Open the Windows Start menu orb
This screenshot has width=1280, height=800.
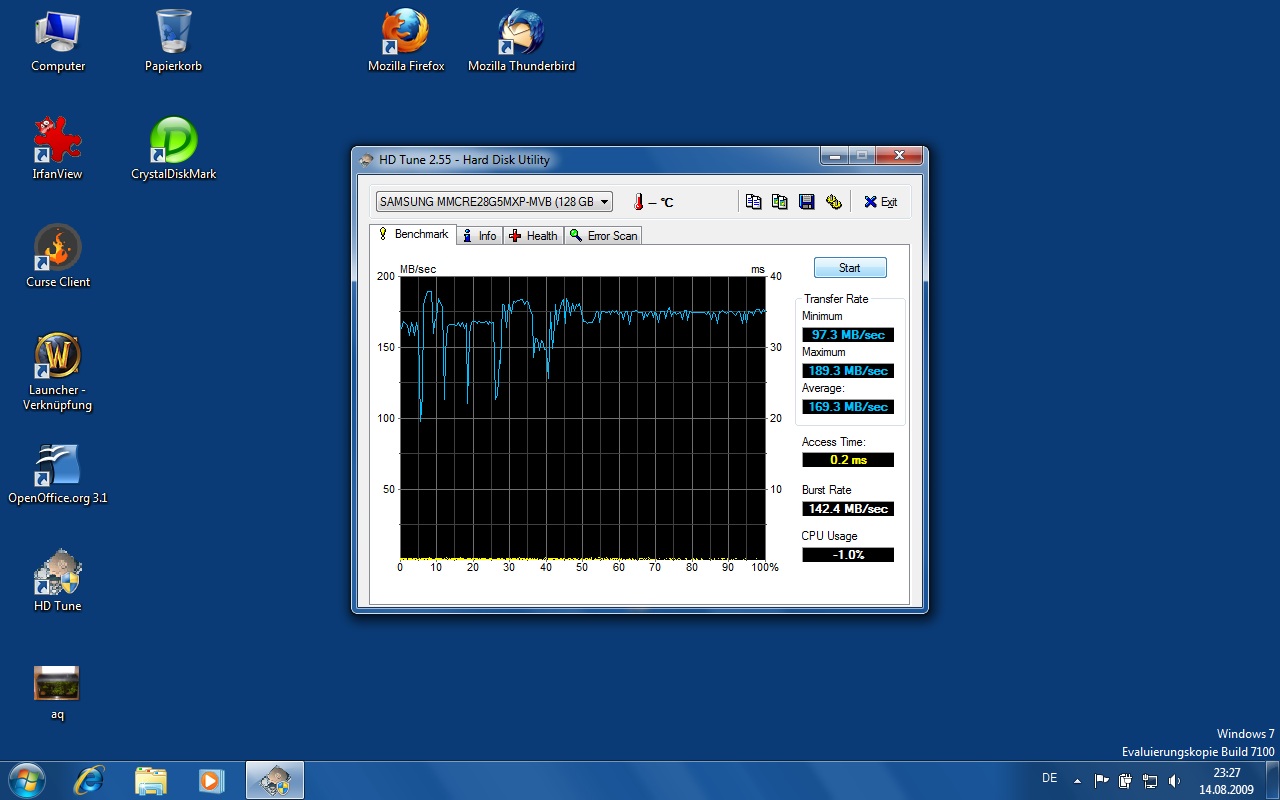click(27, 780)
